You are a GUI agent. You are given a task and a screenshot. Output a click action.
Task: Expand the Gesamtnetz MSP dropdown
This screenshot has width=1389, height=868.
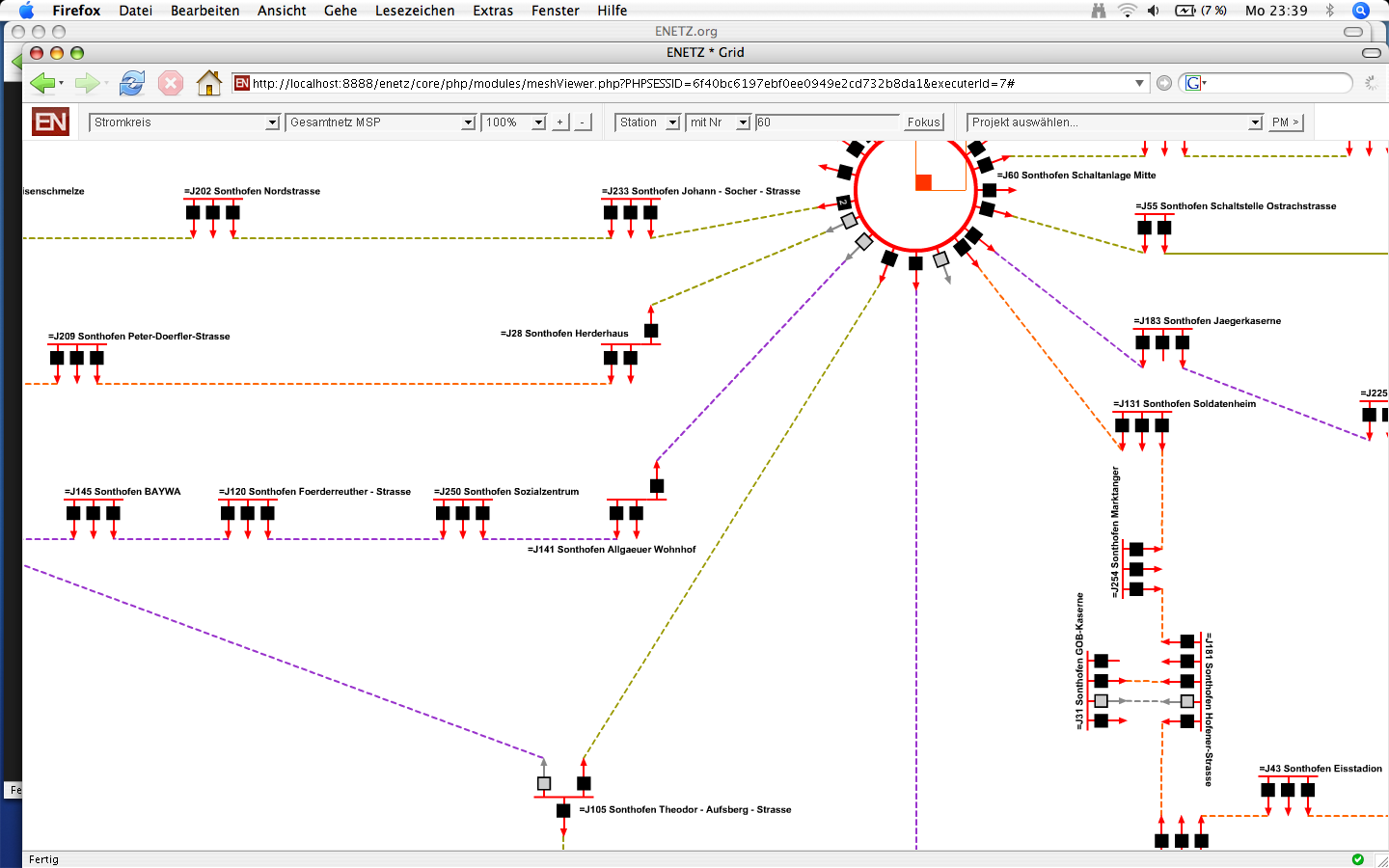(381, 122)
